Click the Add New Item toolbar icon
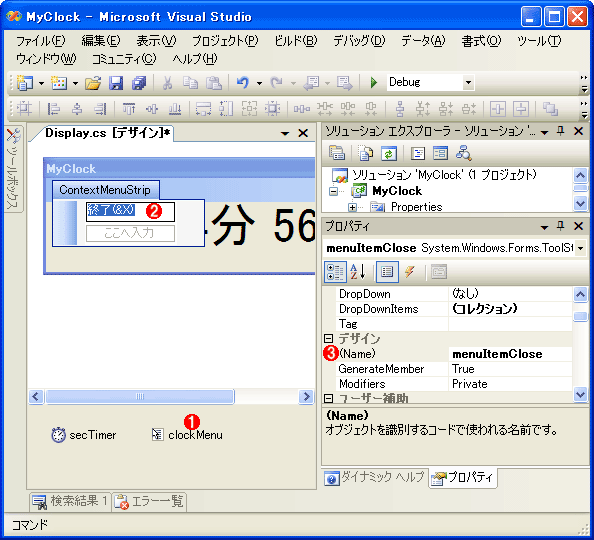Image resolution: width=594 pixels, height=540 pixels. tap(59, 83)
